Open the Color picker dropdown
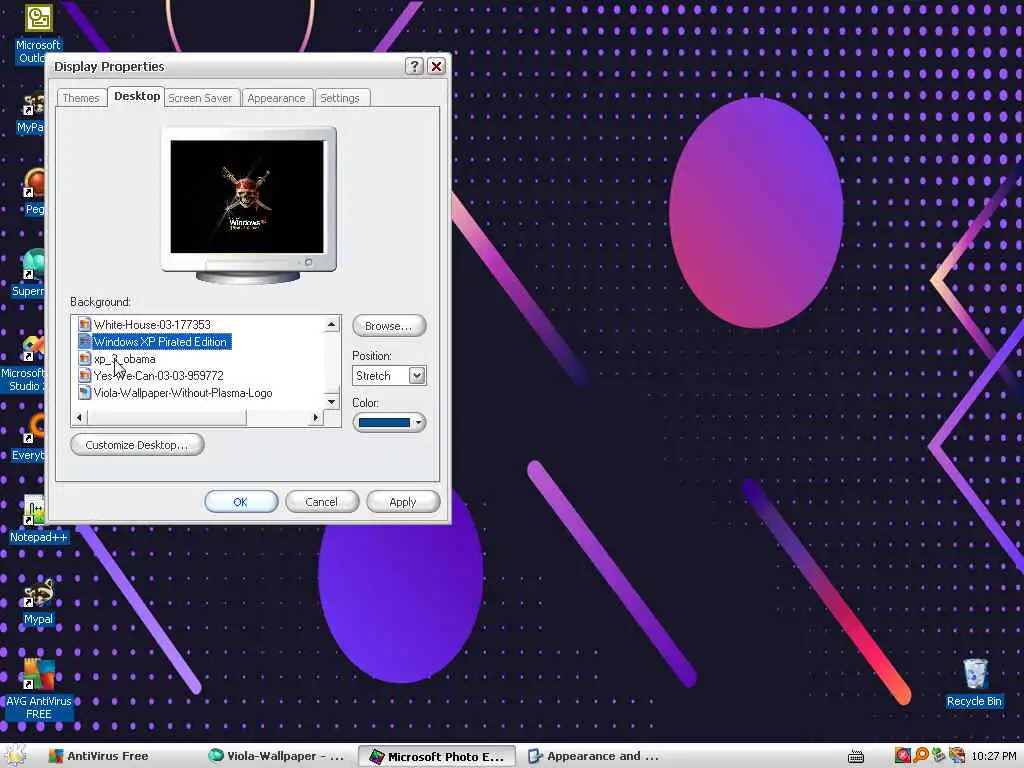Viewport: 1024px width, 768px height. click(x=389, y=423)
